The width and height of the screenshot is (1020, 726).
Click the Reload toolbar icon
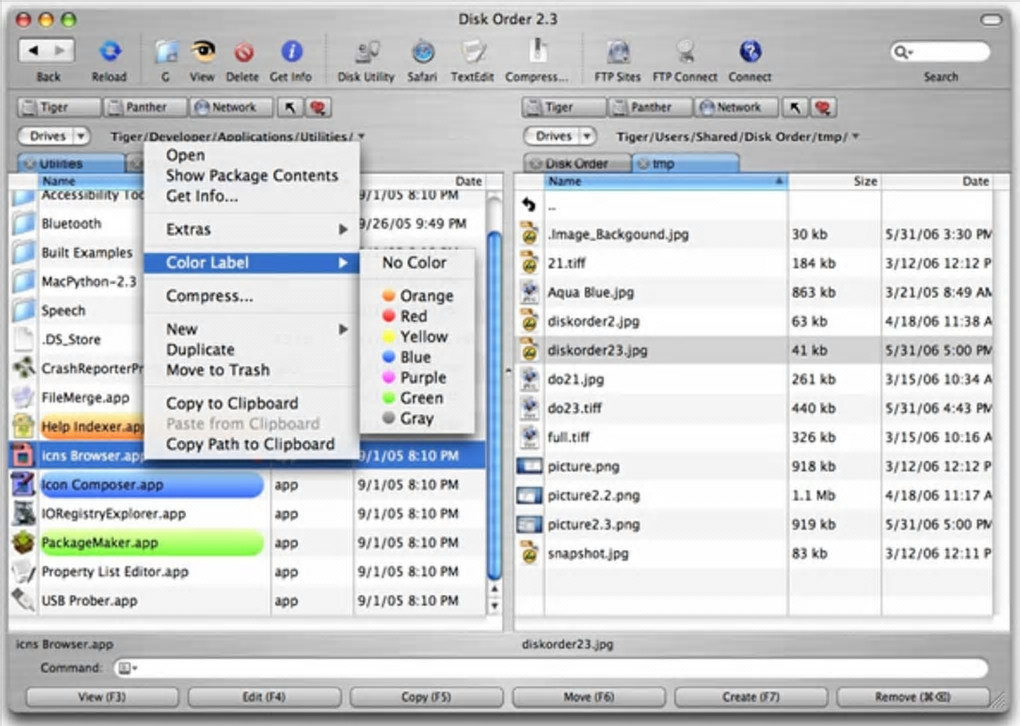(110, 51)
